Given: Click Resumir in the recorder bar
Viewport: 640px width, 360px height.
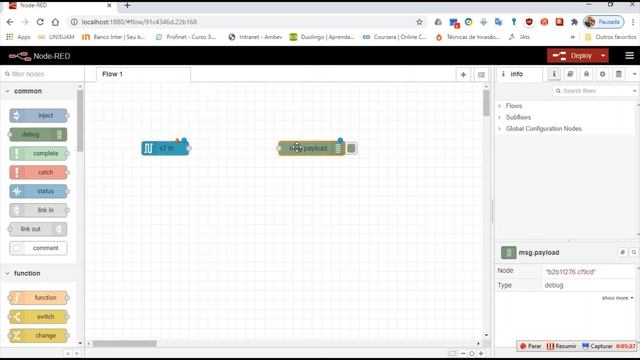Looking at the screenshot, I should [x=561, y=346].
